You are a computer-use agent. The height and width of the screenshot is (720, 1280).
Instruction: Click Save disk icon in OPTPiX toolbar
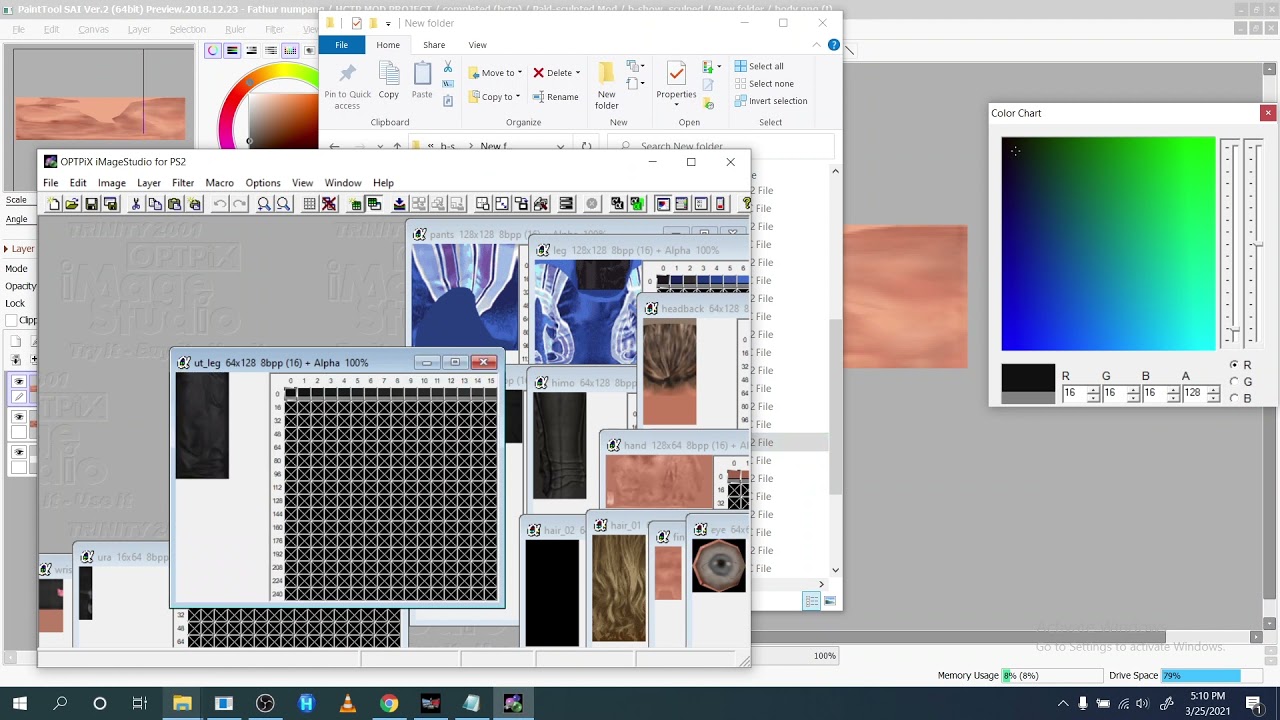pos(91,204)
